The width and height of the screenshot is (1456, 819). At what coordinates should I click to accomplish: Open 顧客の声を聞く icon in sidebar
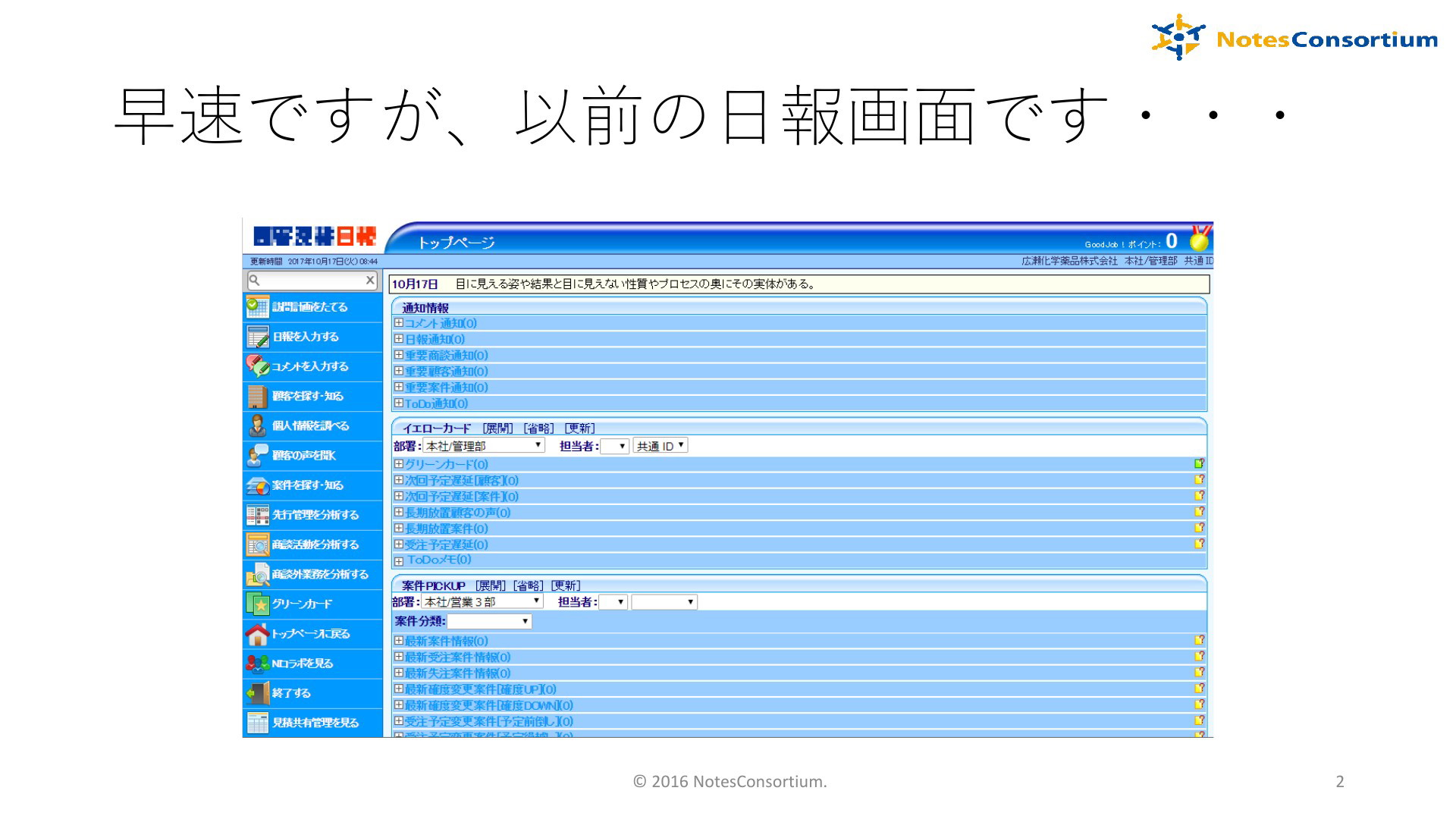[257, 455]
